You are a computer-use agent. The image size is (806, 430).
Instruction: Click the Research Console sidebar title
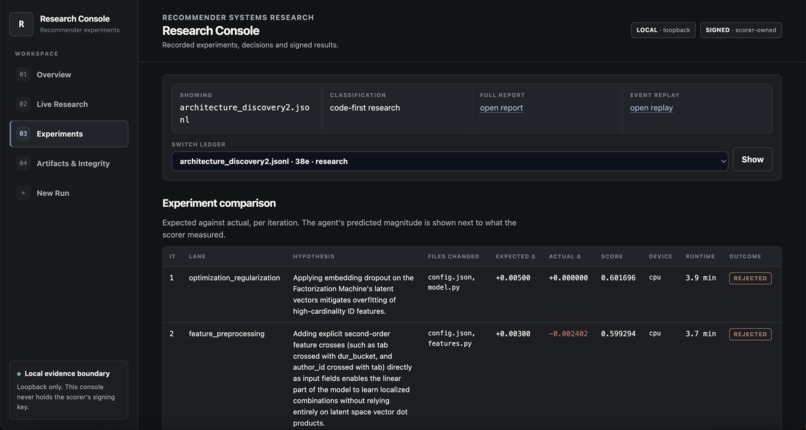(75, 18)
